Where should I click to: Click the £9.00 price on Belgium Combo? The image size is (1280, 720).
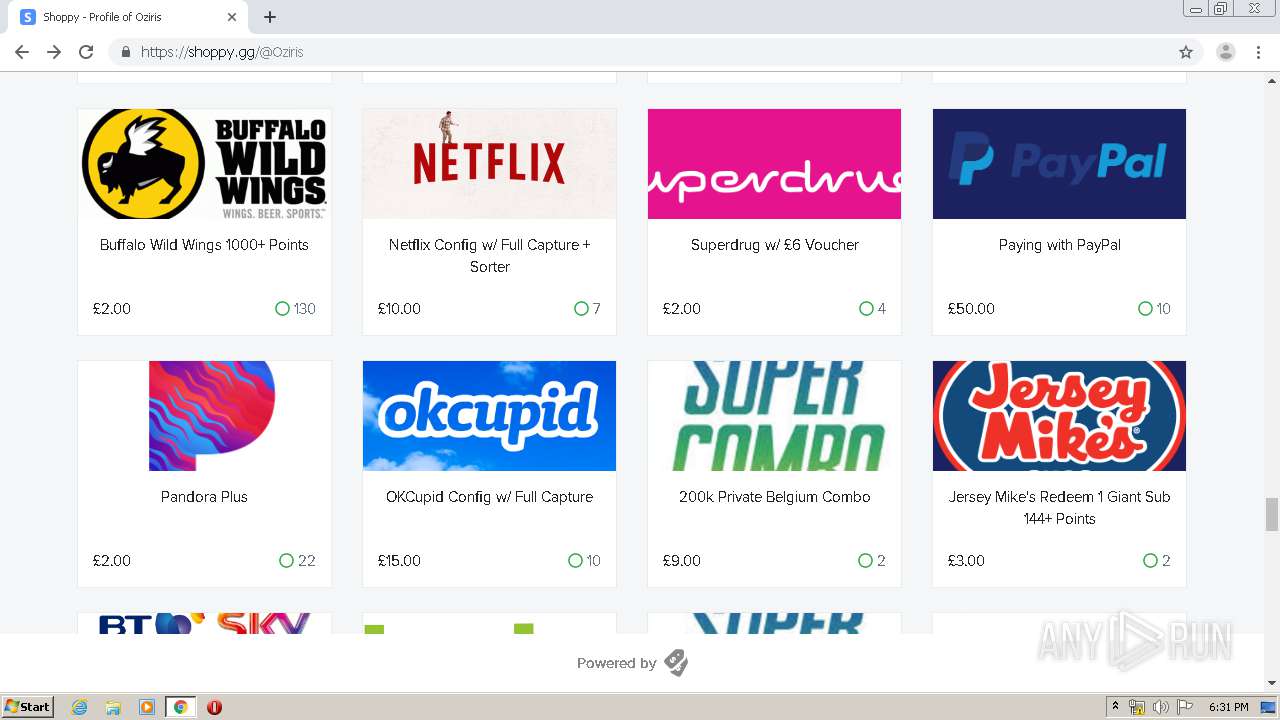pyautogui.click(x=681, y=561)
